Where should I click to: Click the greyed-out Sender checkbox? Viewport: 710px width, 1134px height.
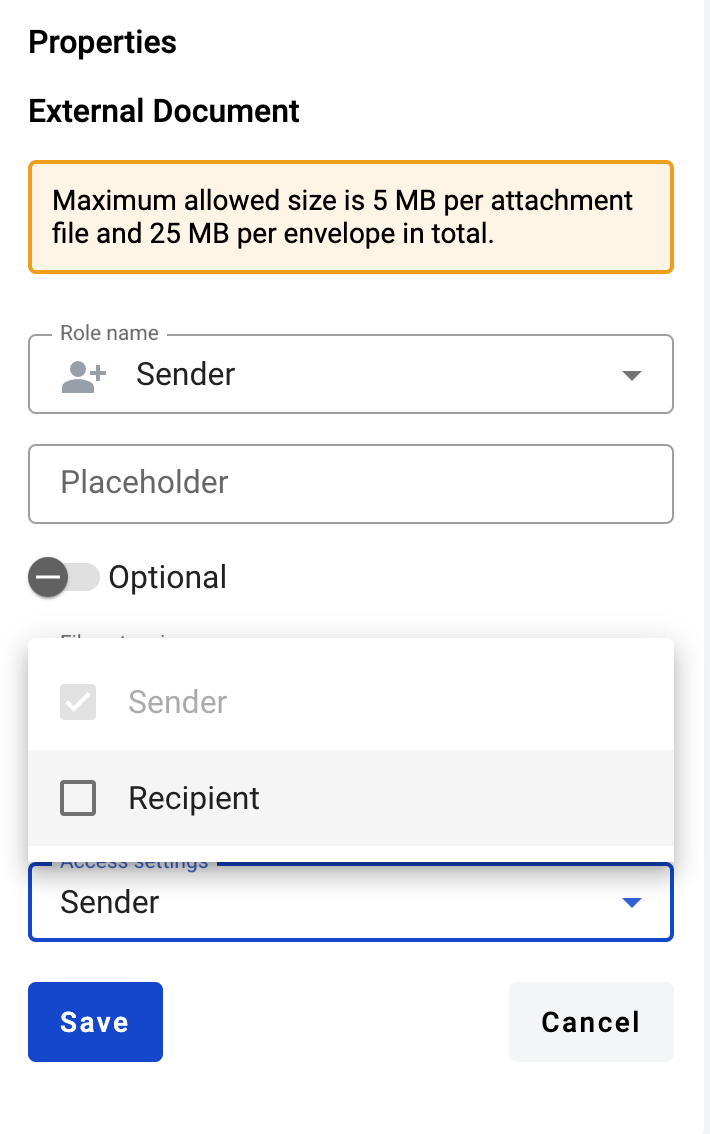(x=78, y=702)
